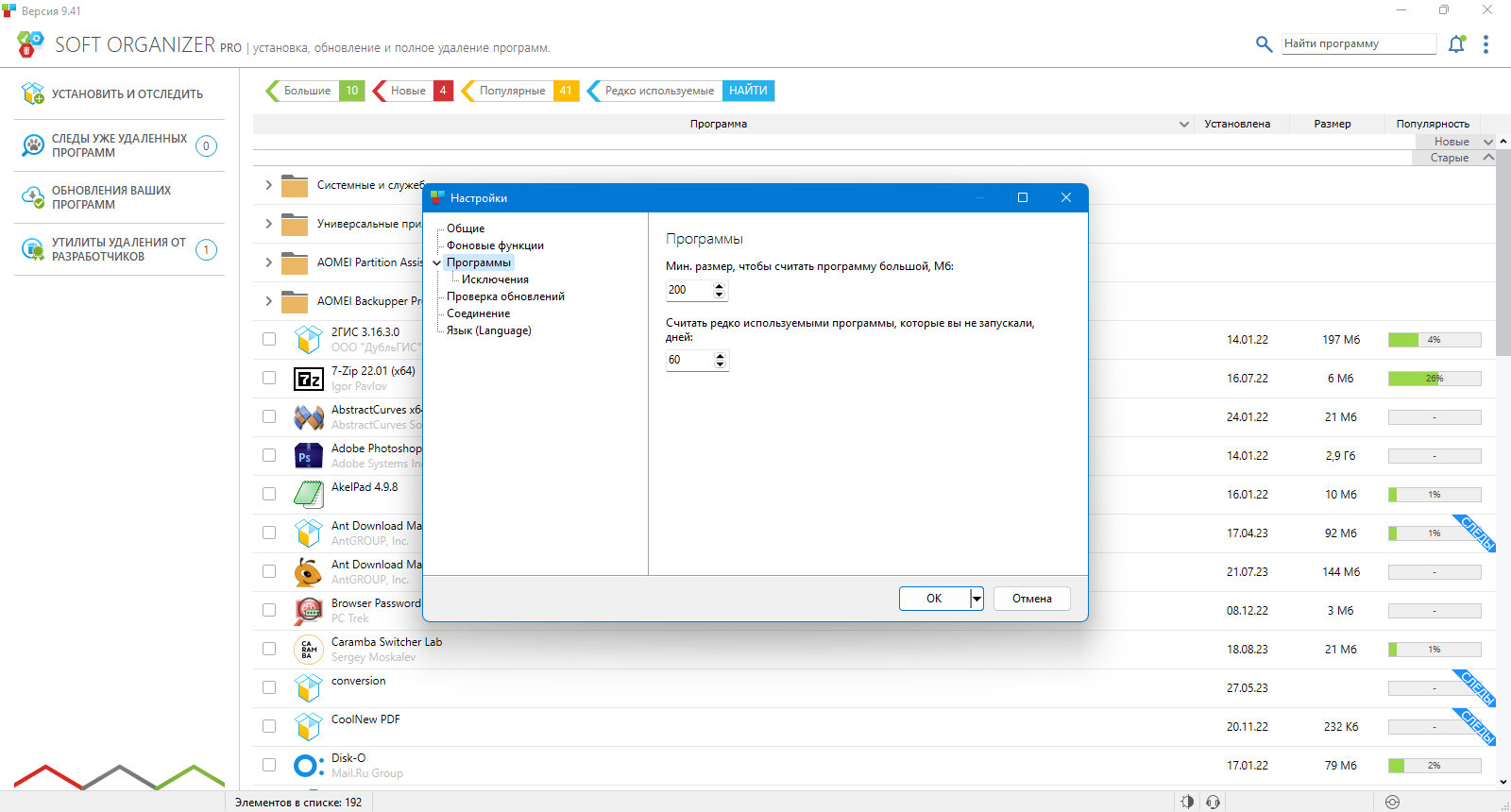Select Исключения in settings tree
1511x812 pixels.
(495, 279)
